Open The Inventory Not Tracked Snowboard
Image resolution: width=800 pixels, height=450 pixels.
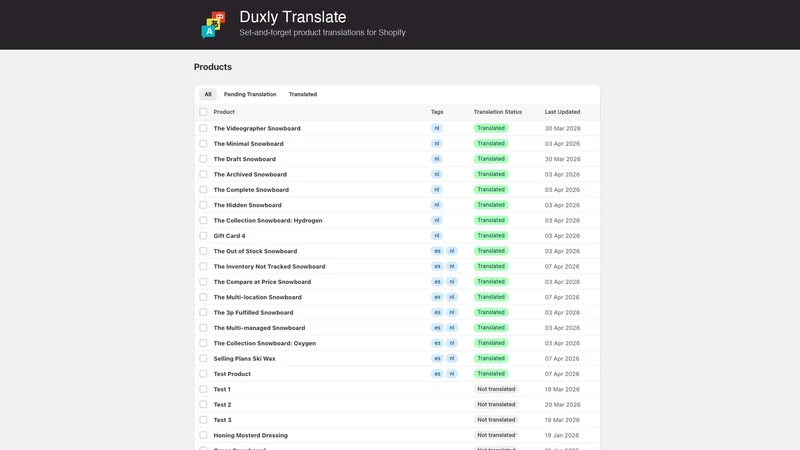tap(269, 266)
